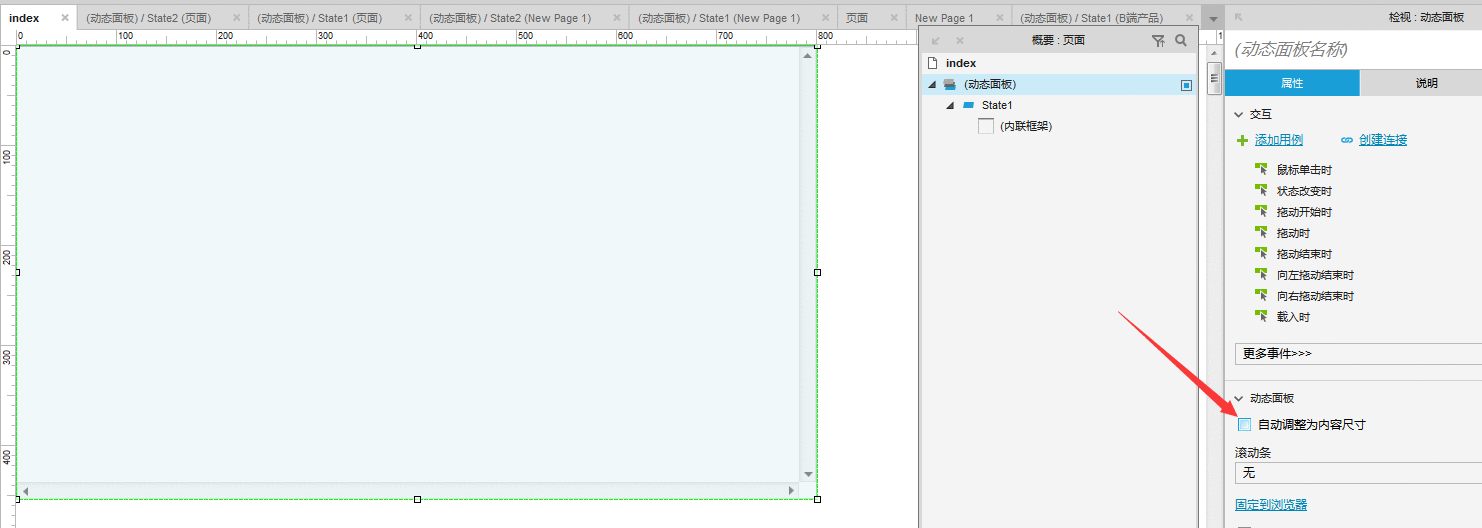
Task: Click the pop-out arrow in the outline panel header
Action: [936, 41]
